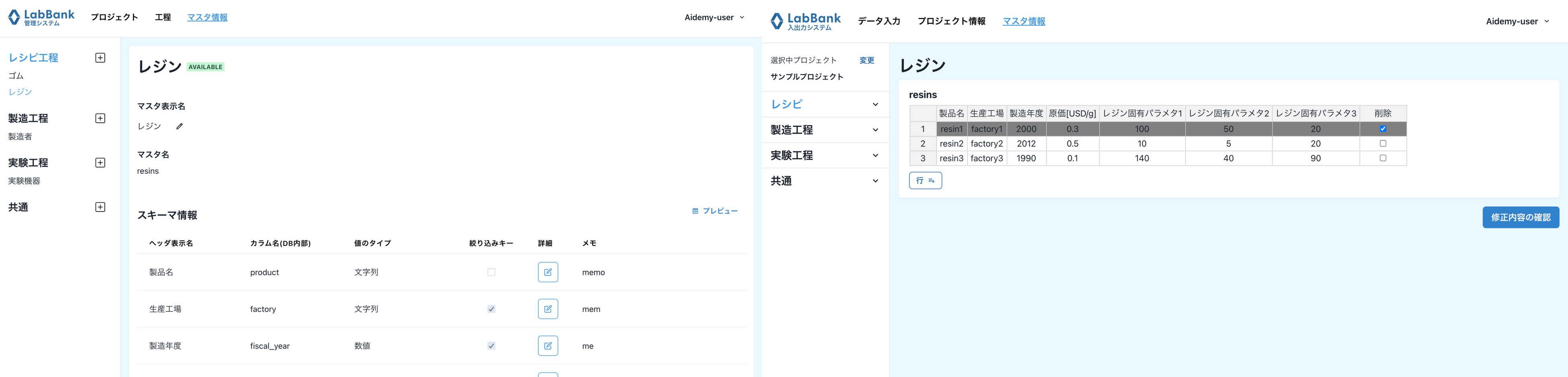Switch to the プロジェクト tab
The image size is (1568, 377).
tap(115, 17)
